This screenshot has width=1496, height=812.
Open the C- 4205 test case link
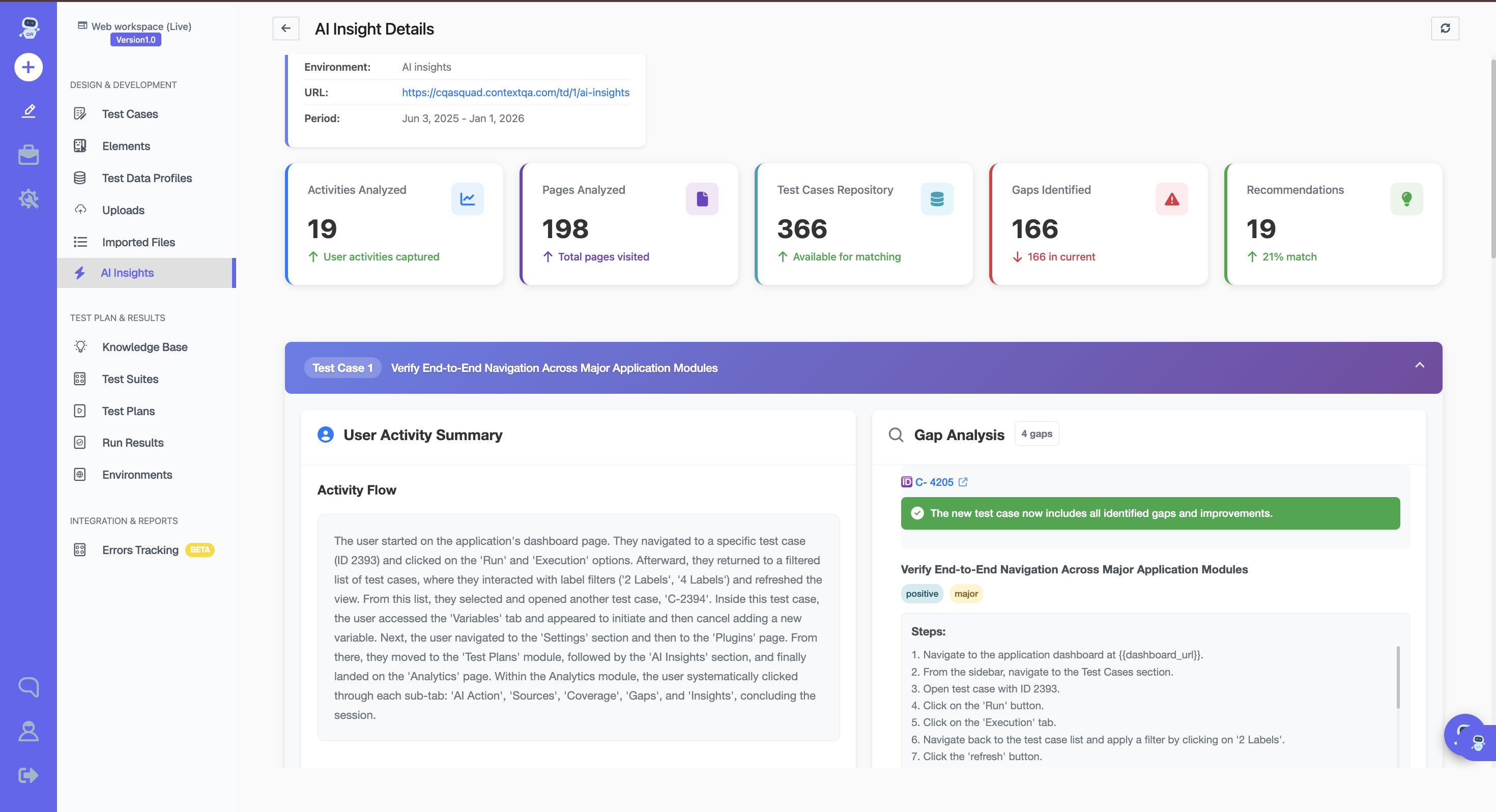(x=933, y=482)
